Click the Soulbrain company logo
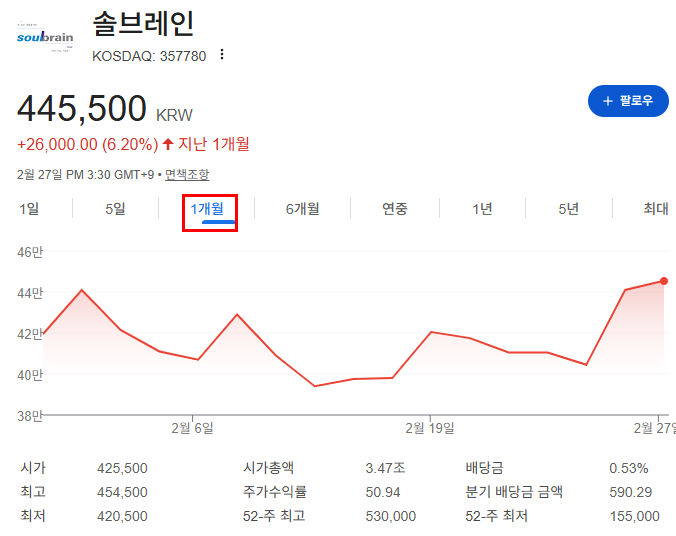This screenshot has width=676, height=536. [x=45, y=38]
